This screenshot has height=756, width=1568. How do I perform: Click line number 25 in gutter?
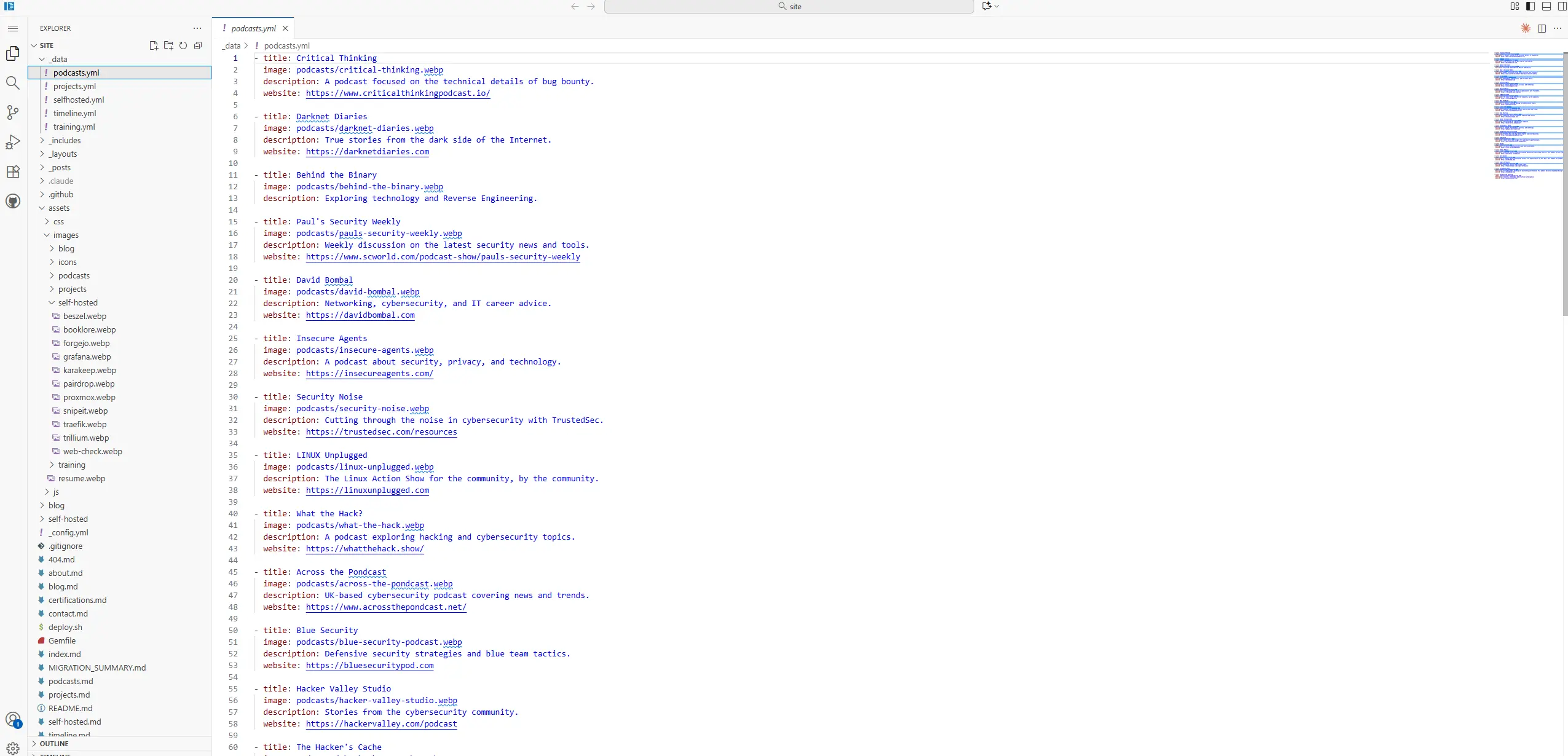[x=233, y=339]
